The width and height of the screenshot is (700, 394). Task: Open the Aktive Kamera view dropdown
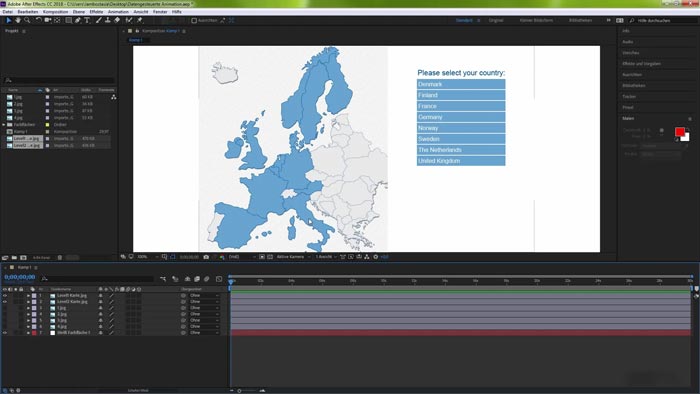[293, 257]
